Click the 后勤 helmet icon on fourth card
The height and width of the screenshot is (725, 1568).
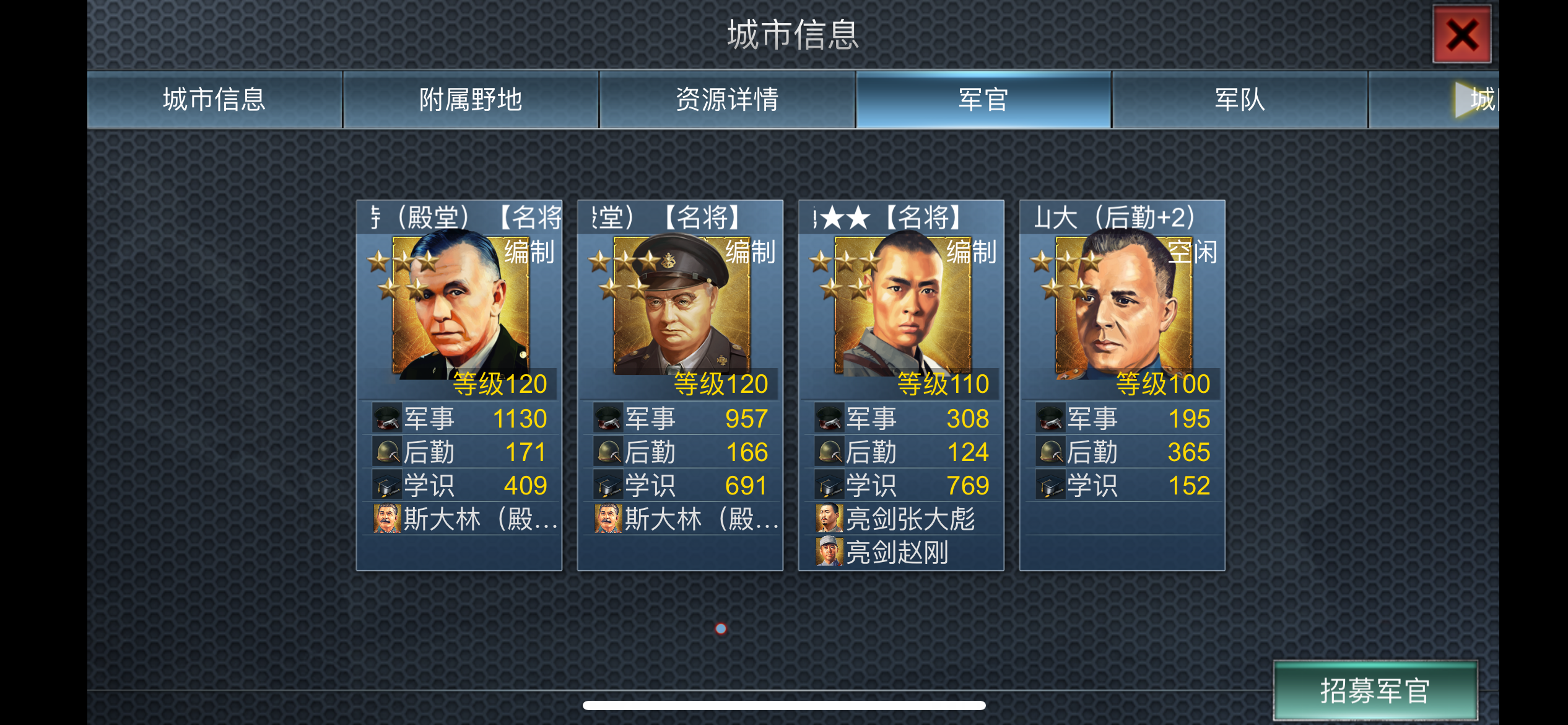pos(1050,452)
